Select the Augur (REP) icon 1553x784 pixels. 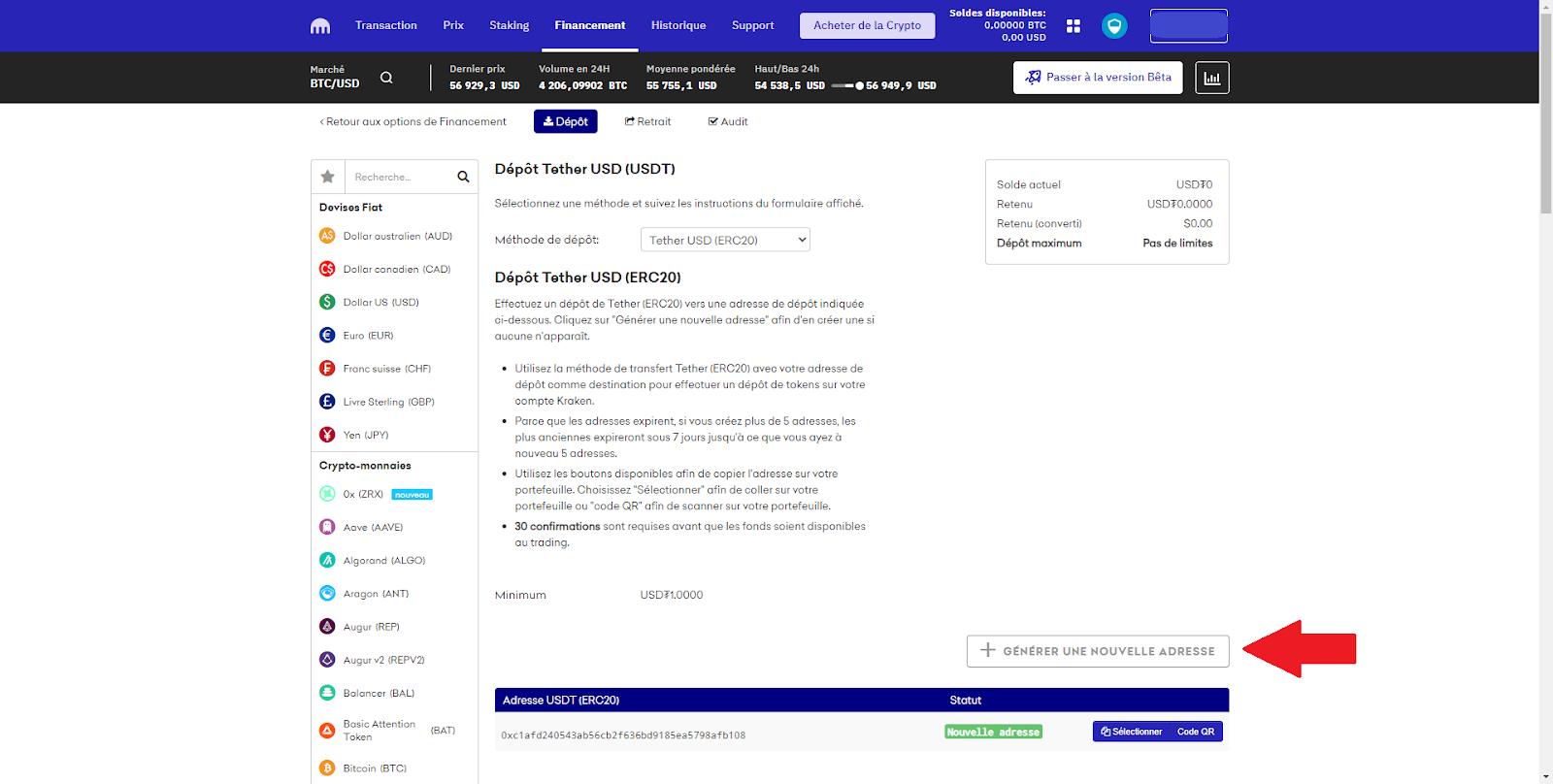[327, 626]
